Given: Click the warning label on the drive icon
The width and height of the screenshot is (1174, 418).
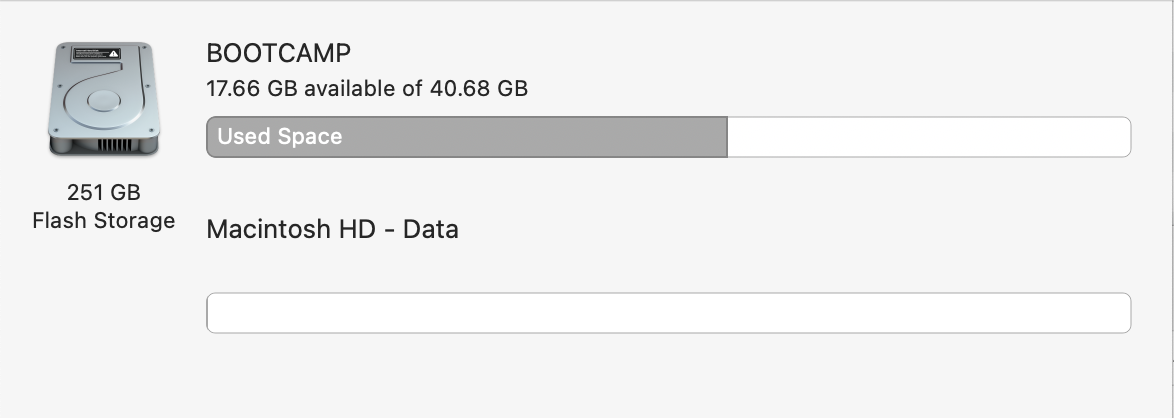Looking at the screenshot, I should coord(96,54).
